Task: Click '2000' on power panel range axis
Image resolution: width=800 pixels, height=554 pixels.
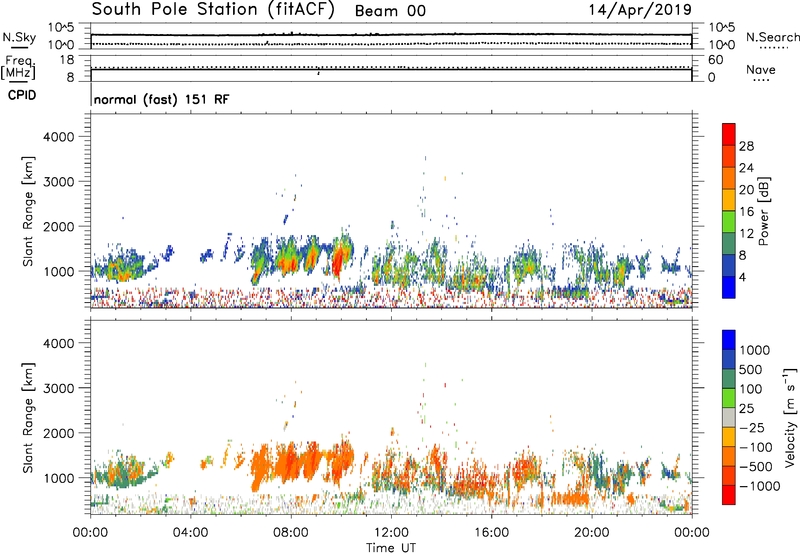Action: 58,226
